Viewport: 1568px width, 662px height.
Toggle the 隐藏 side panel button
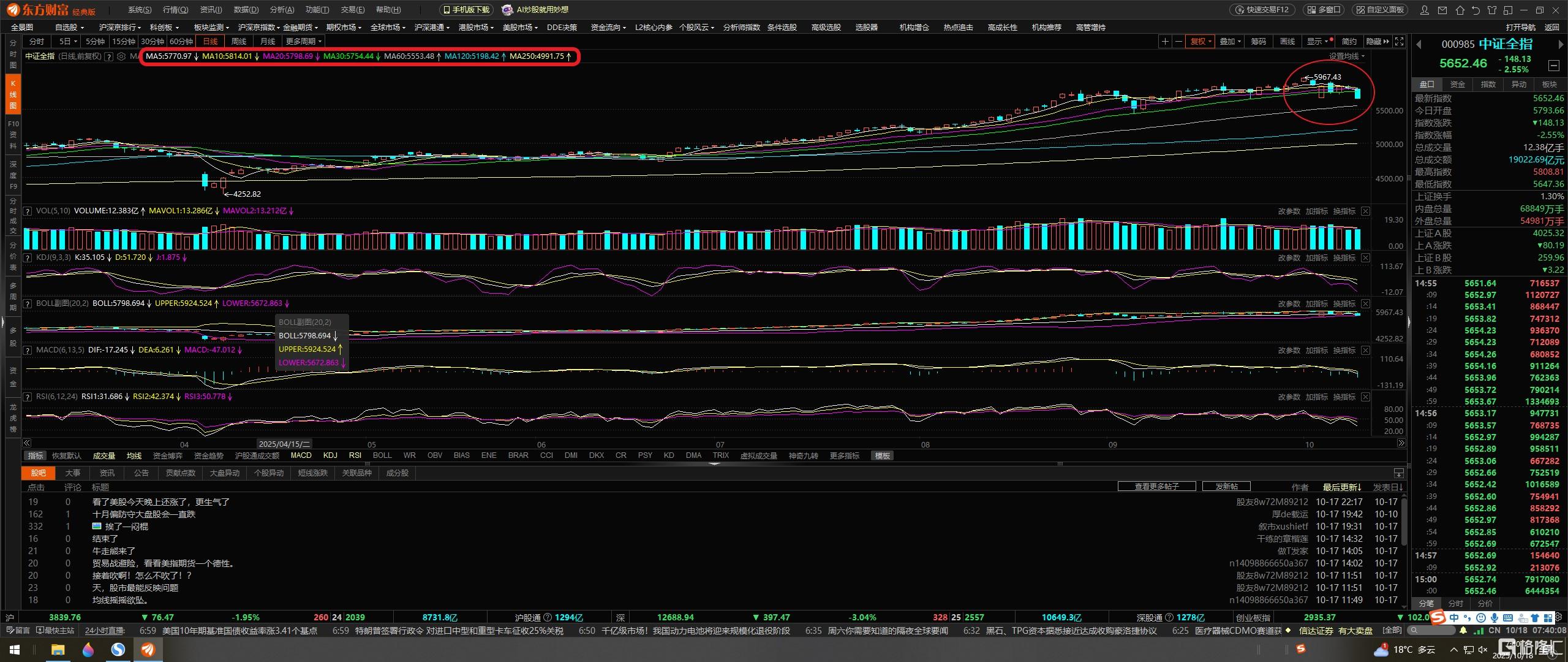[x=1378, y=41]
